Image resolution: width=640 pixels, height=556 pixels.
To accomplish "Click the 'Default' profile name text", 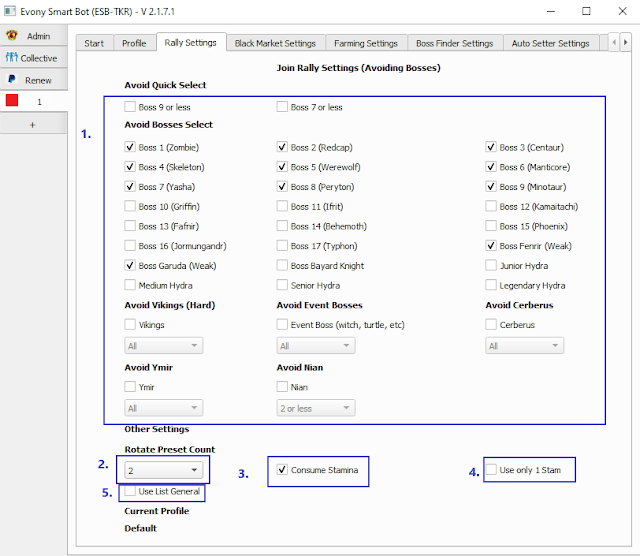I will 140,528.
